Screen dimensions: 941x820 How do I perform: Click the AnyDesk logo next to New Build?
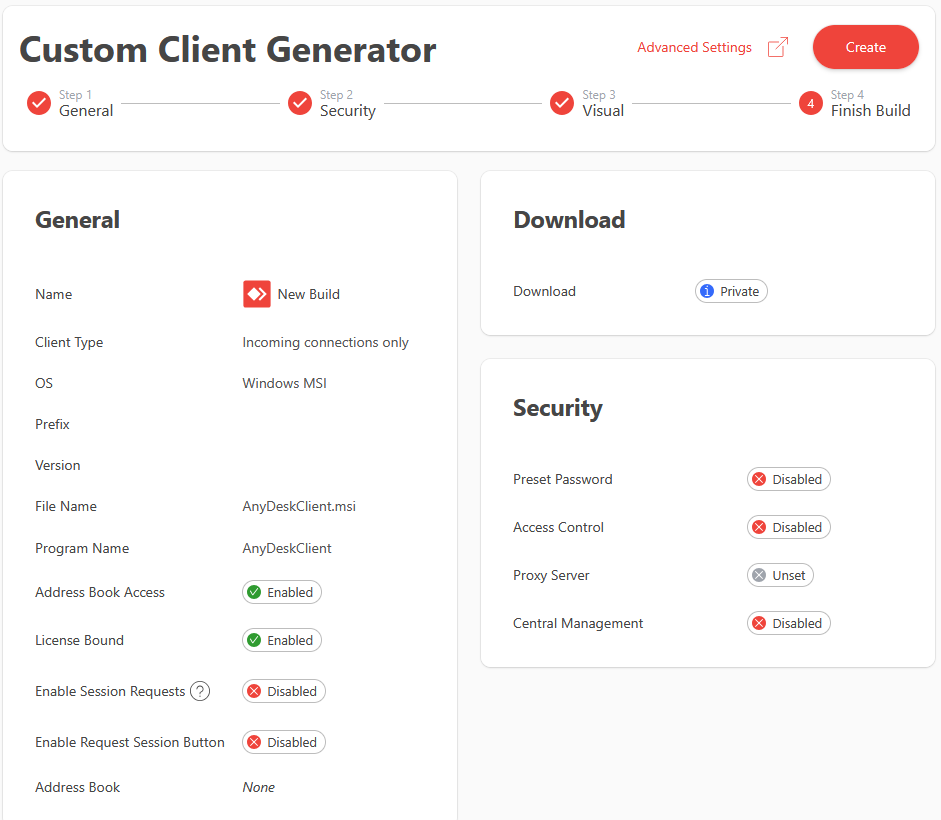257,294
